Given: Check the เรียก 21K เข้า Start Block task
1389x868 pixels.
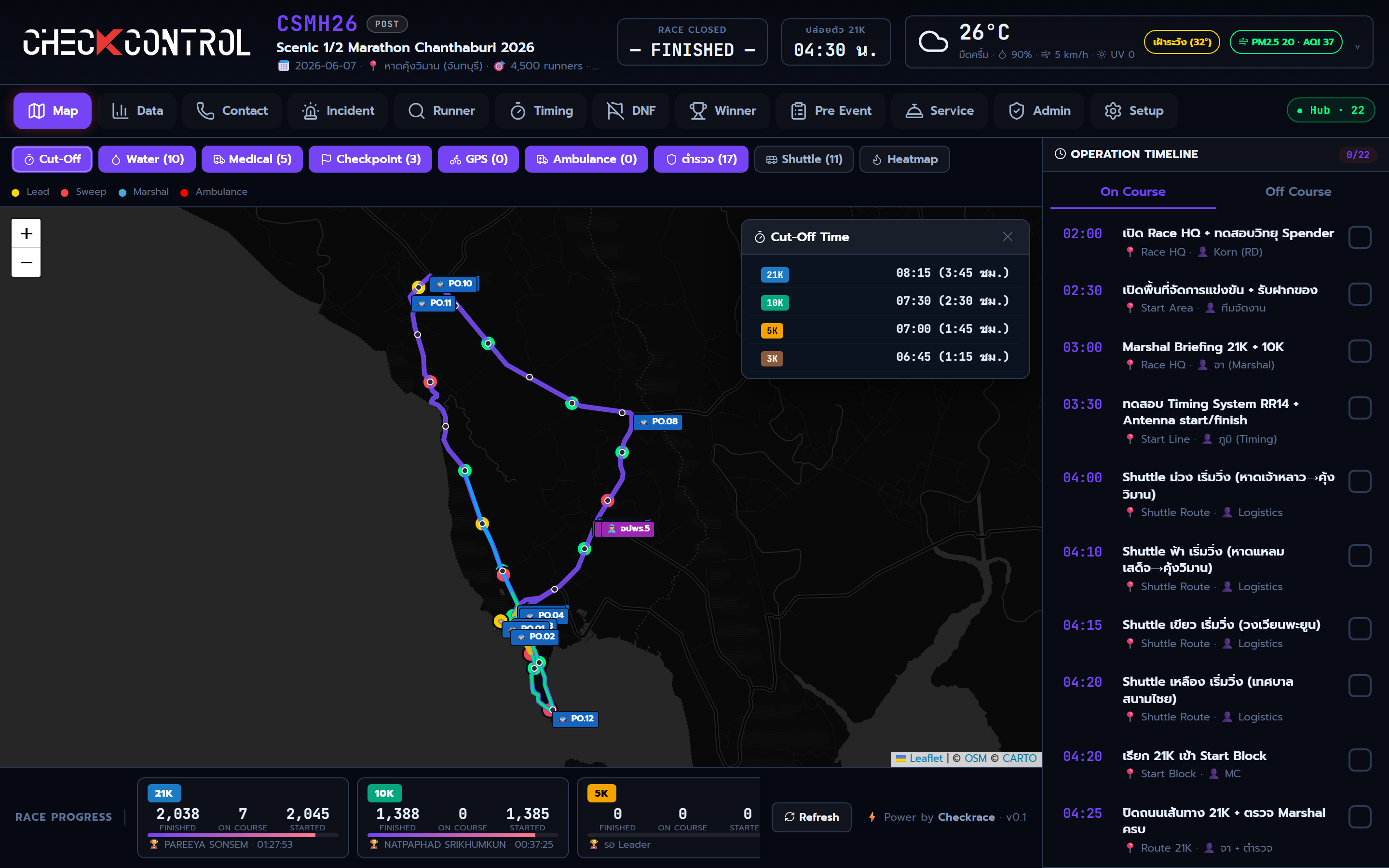Looking at the screenshot, I should pos(1360,759).
